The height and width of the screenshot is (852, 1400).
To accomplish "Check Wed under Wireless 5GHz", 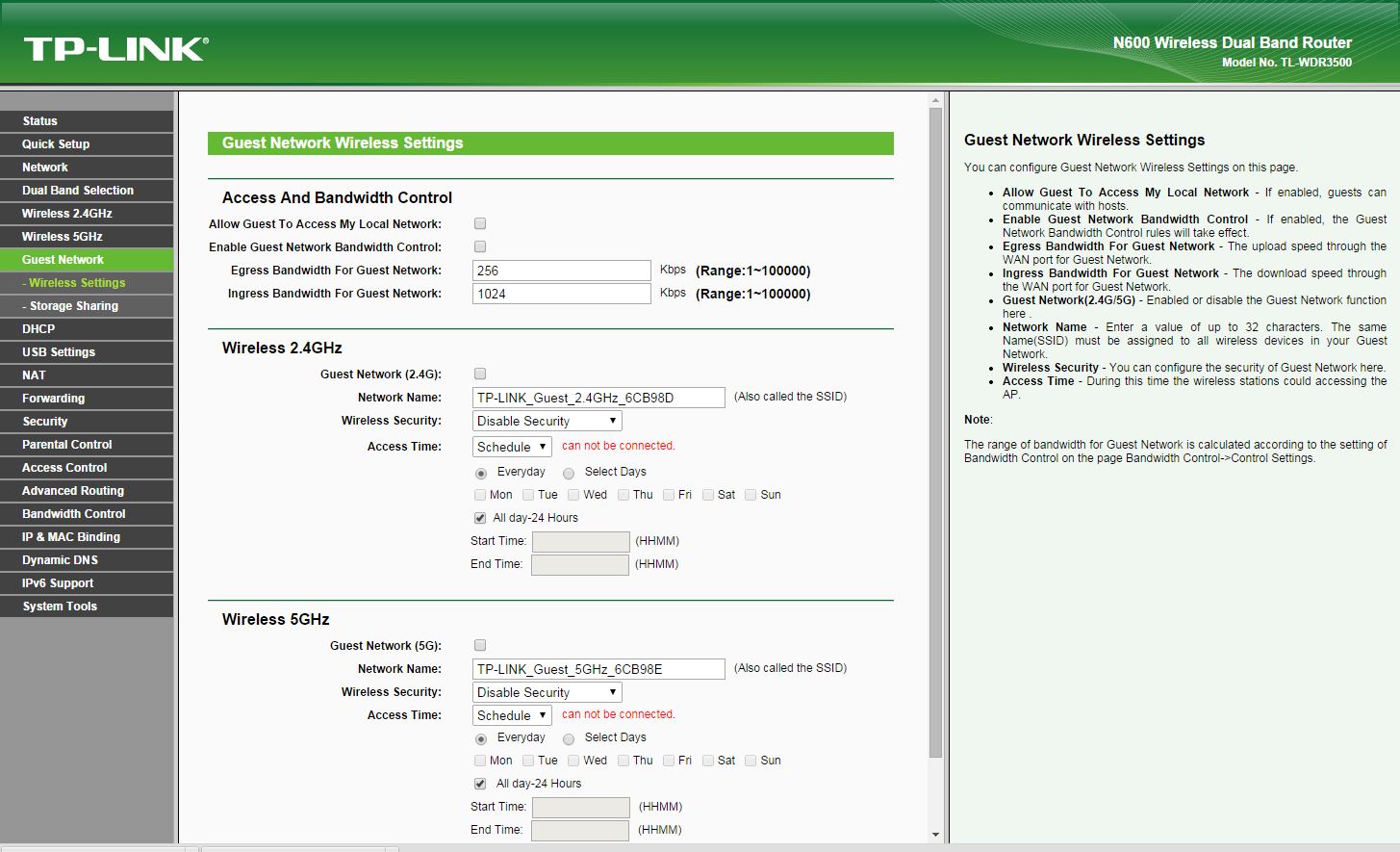I will point(573,761).
